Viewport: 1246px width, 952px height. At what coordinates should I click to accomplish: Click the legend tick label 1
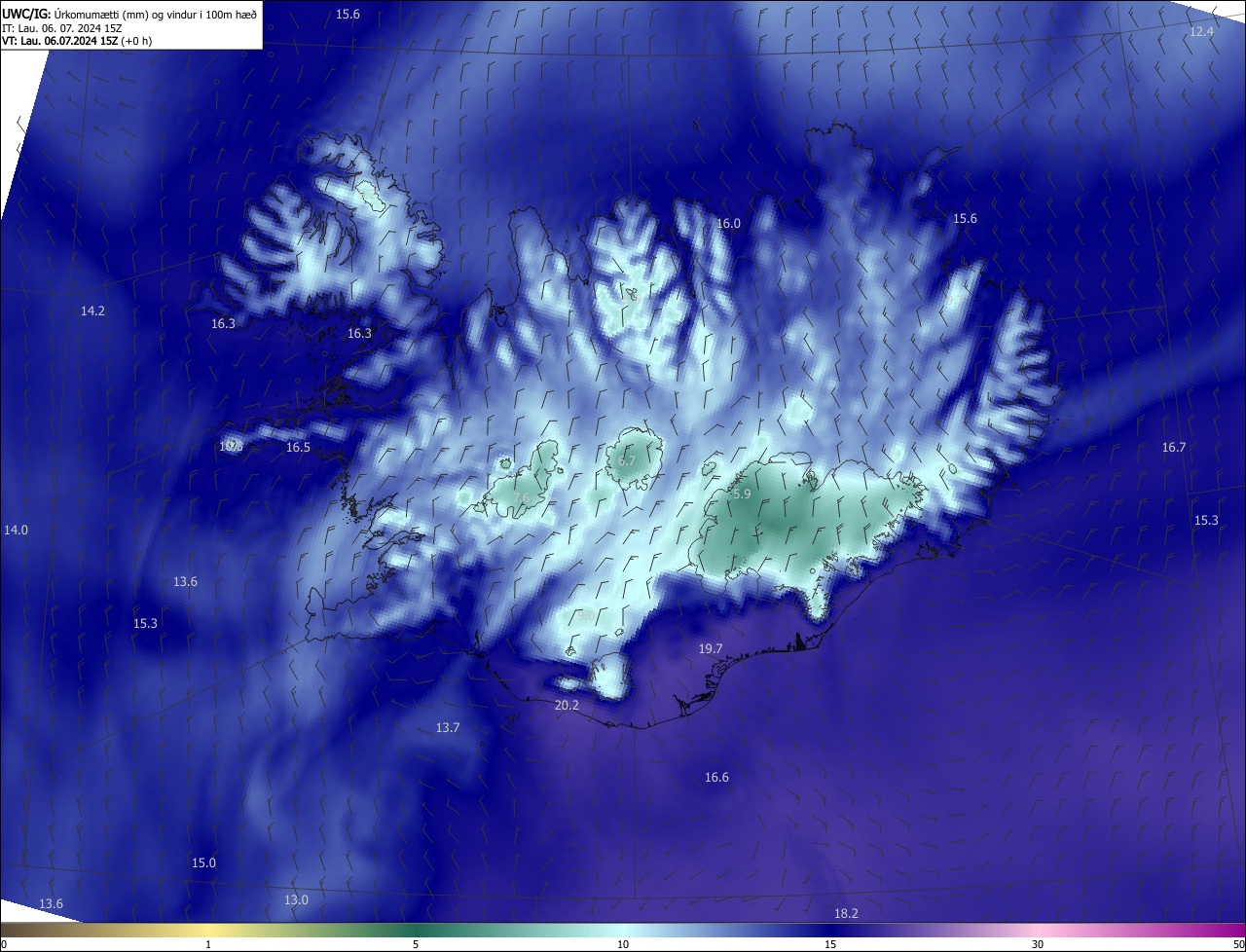[x=208, y=944]
